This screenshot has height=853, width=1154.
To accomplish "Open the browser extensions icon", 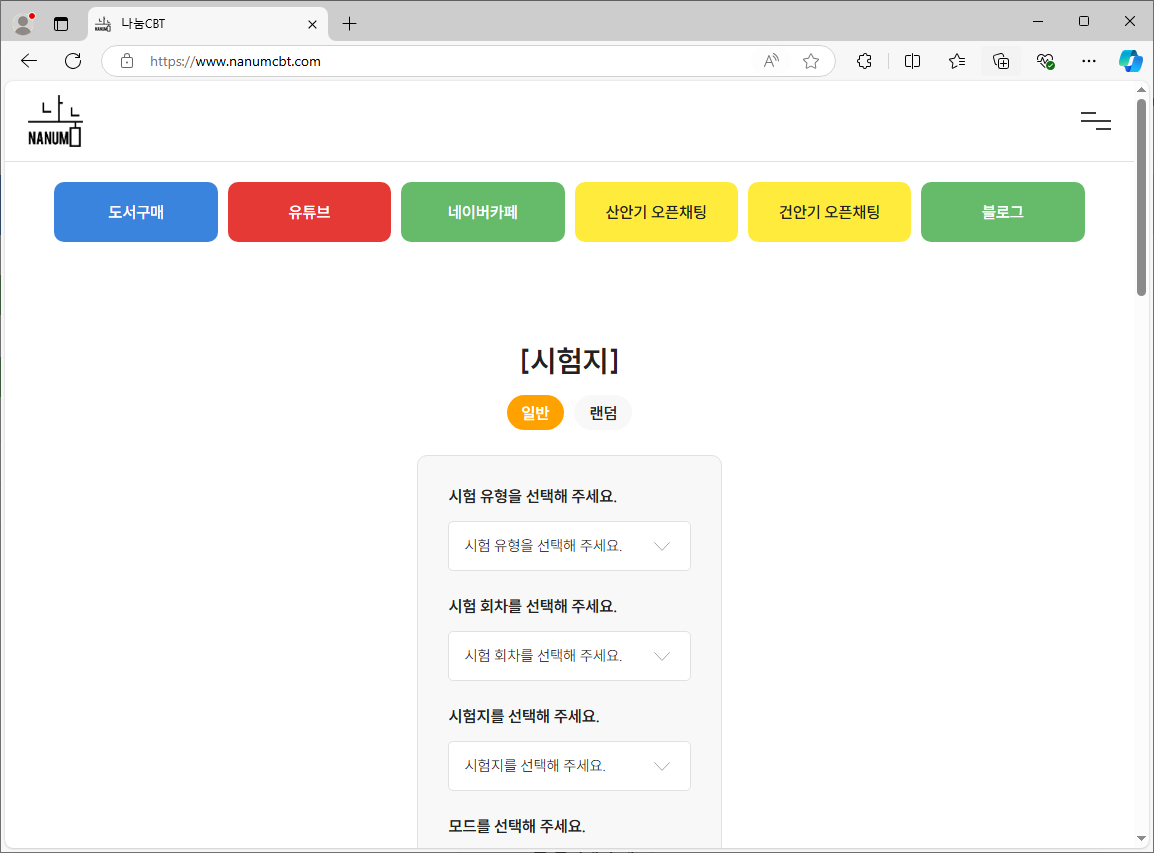I will [864, 61].
